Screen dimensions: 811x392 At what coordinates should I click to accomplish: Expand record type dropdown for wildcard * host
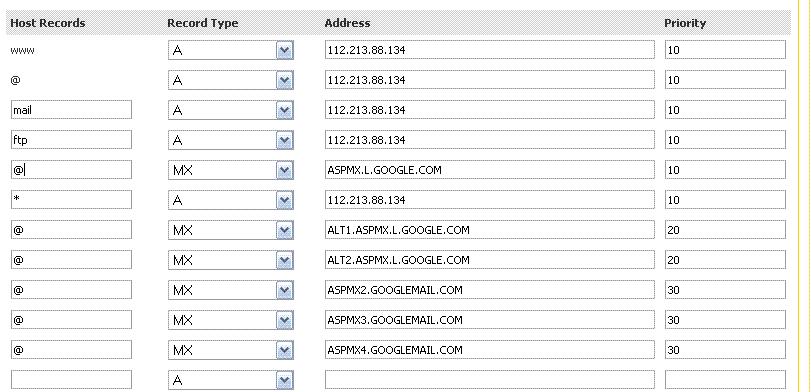click(231, 200)
